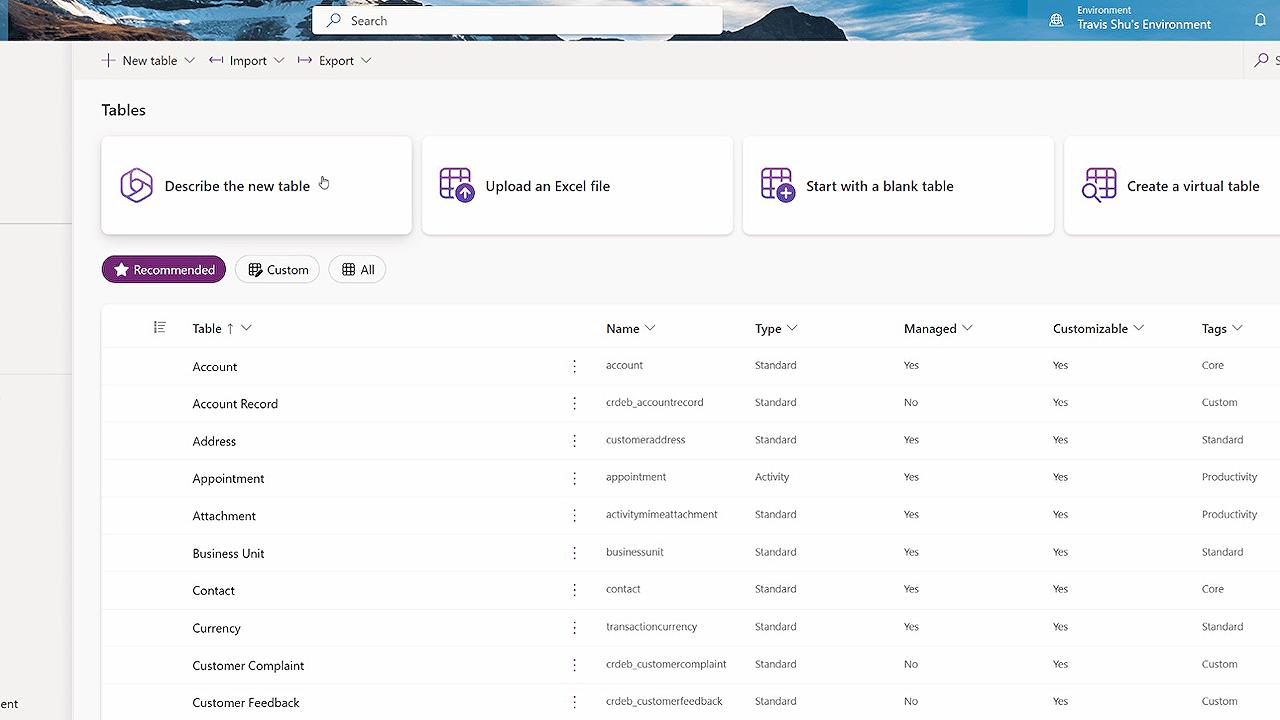
Task: Open the Customer Feedback table
Action: [x=246, y=702]
